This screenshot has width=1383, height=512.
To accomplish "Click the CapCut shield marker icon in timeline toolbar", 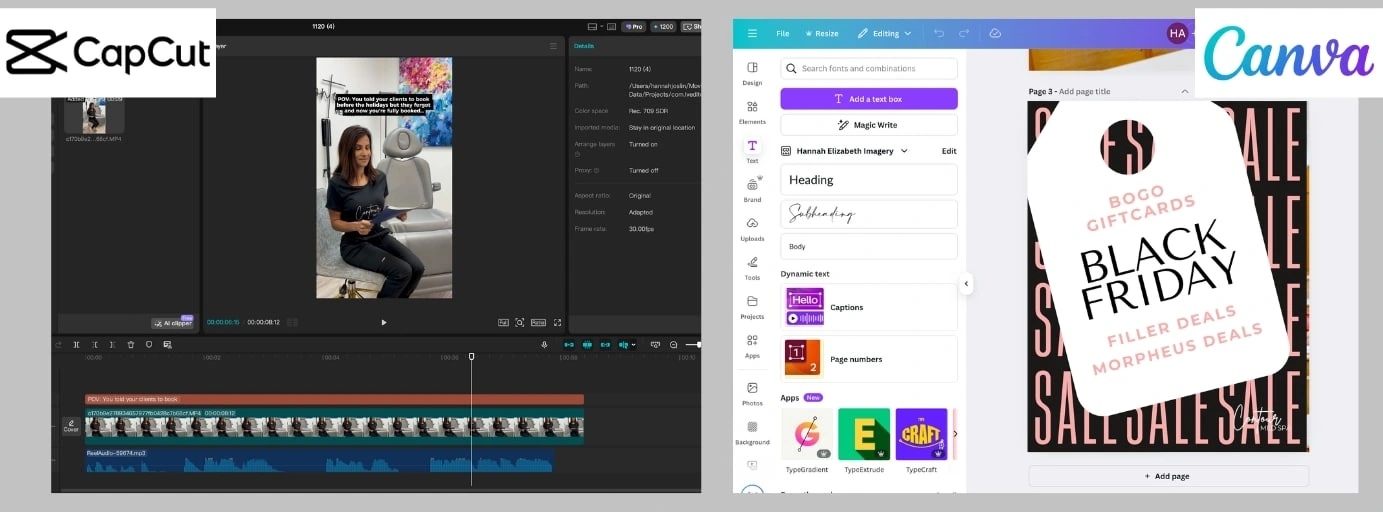I will pos(149,344).
